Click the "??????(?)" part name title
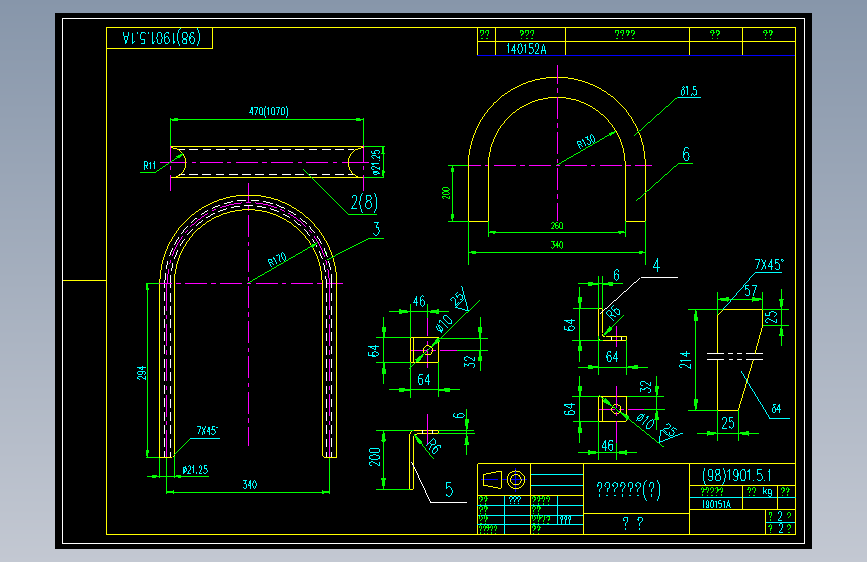Screen dimensions: 867x562 point(629,490)
